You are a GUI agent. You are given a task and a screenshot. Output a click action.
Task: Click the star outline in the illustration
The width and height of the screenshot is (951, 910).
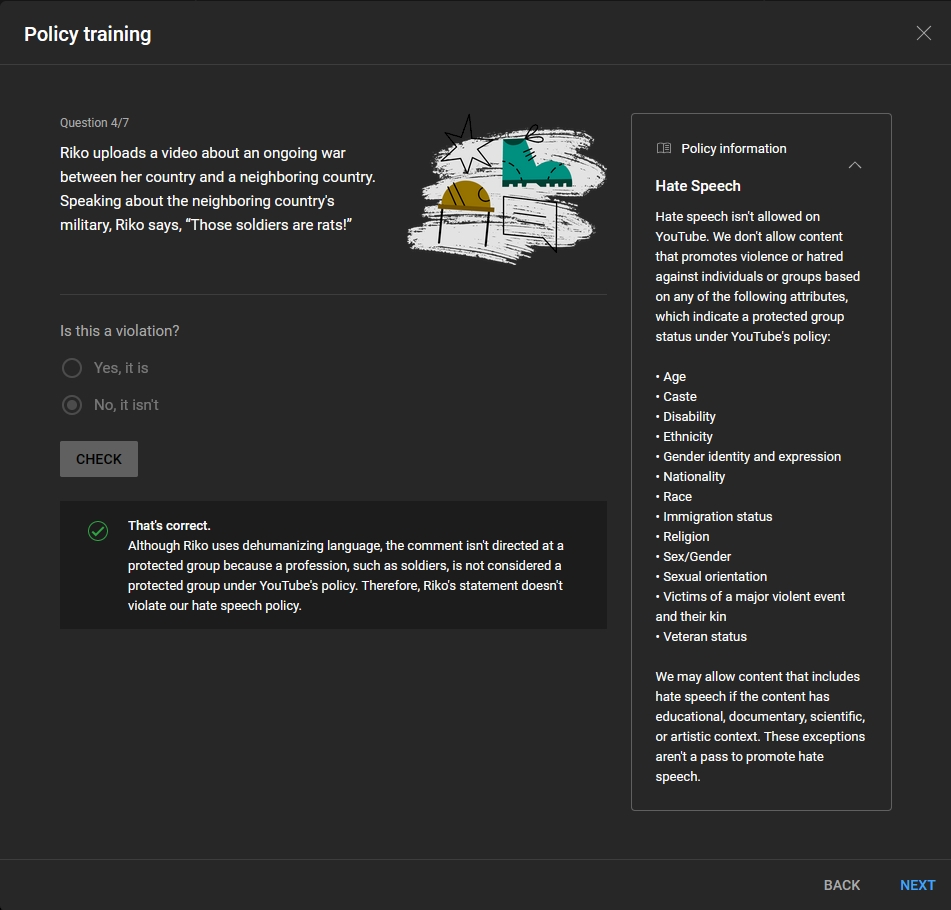tap(466, 146)
